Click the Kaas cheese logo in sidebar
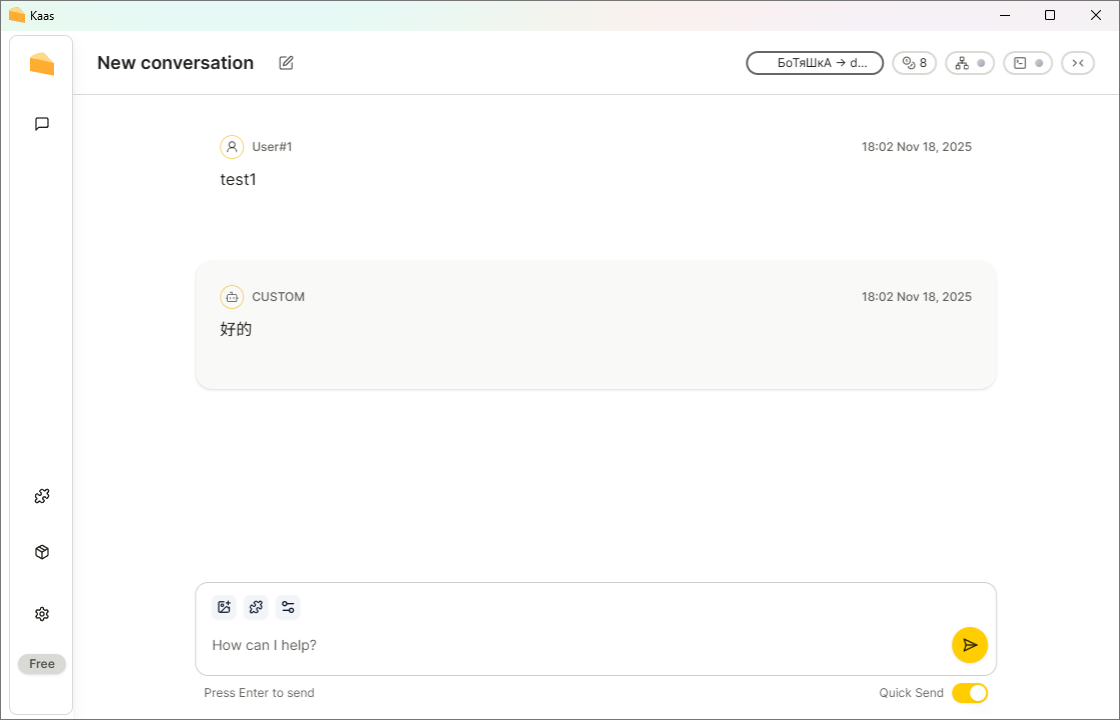 tap(42, 64)
